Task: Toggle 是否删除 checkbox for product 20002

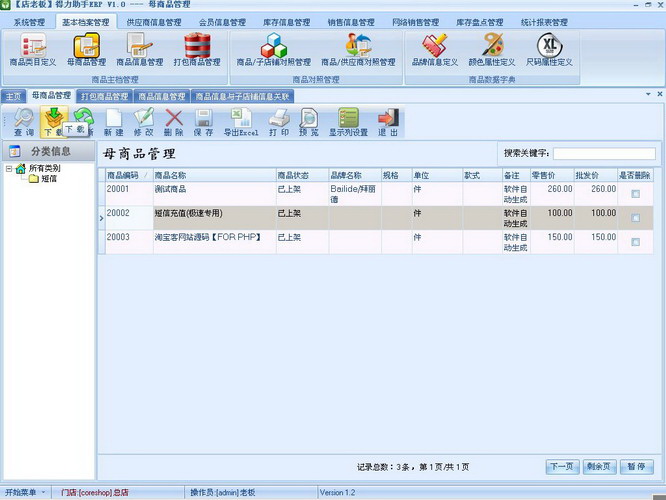Action: 635,218
